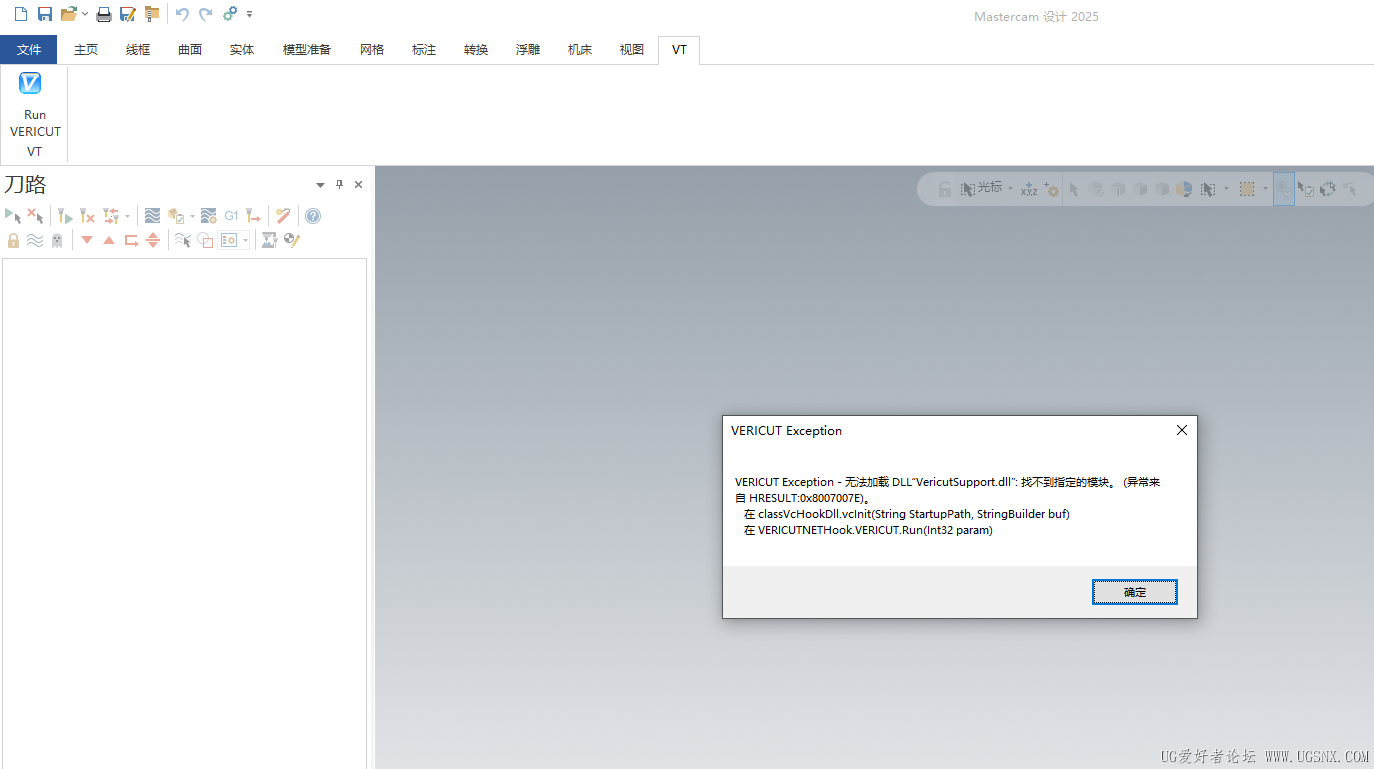The width and height of the screenshot is (1374, 769).
Task: Click the cursor-with-clipboard verify selection icon
Action: click(1306, 188)
